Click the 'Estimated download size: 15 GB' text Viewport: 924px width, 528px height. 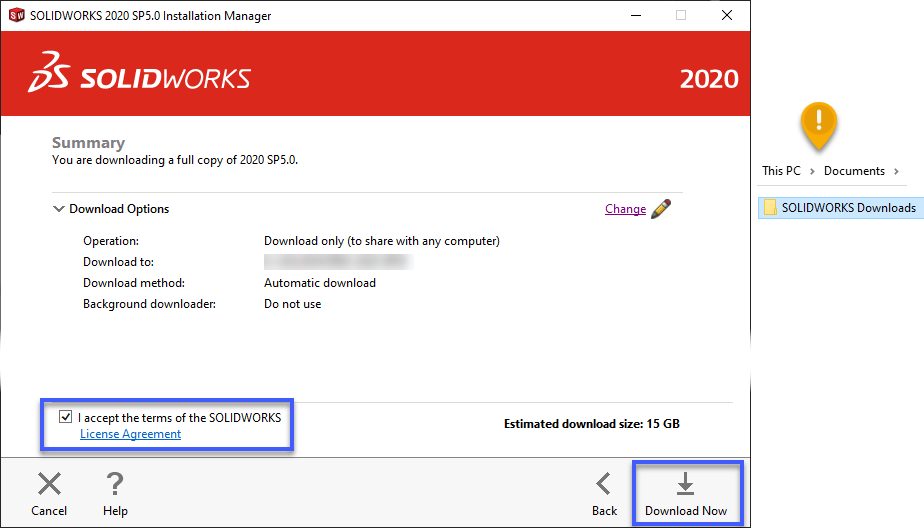click(x=592, y=424)
